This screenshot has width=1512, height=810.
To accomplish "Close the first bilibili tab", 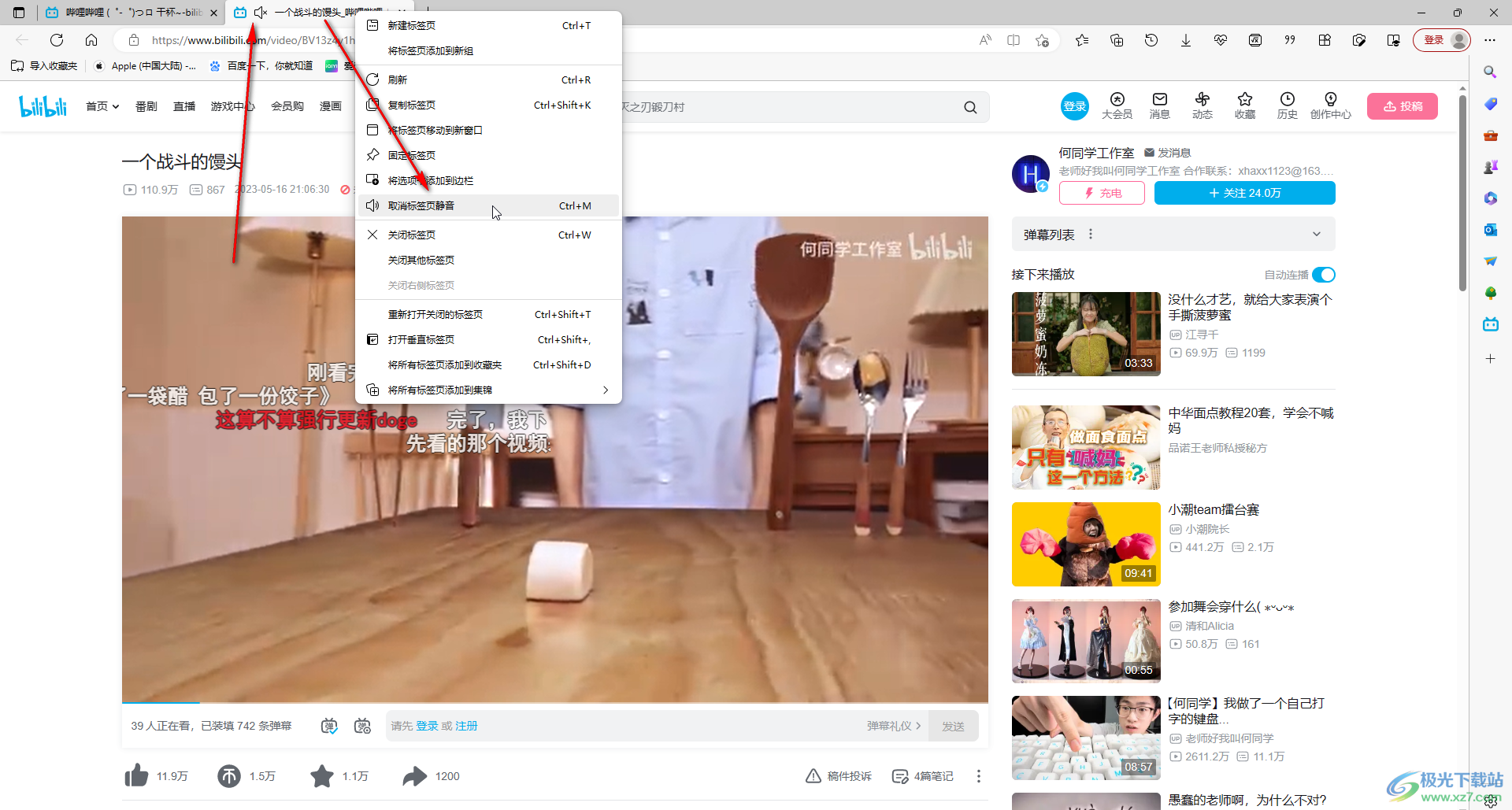I will 213,13.
